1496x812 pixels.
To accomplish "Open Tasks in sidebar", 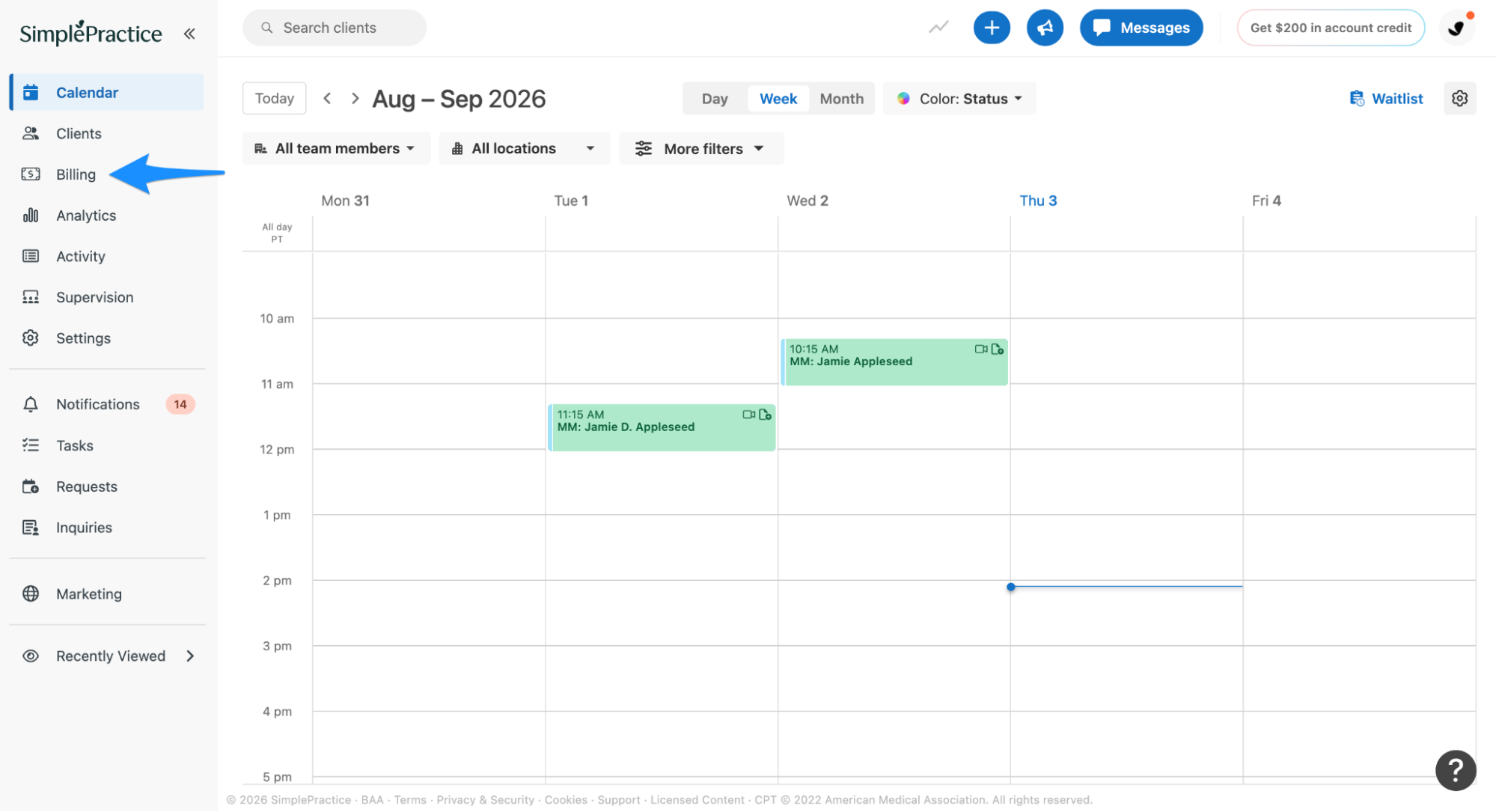I will pos(107,445).
